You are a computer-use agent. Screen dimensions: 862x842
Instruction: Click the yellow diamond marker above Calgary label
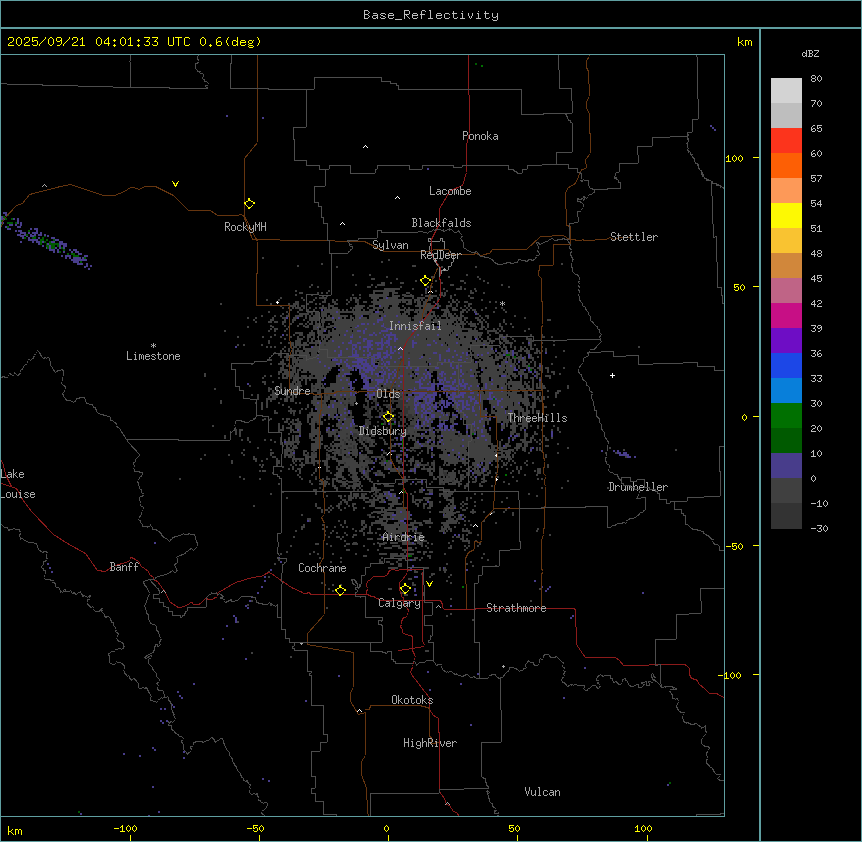(x=405, y=588)
